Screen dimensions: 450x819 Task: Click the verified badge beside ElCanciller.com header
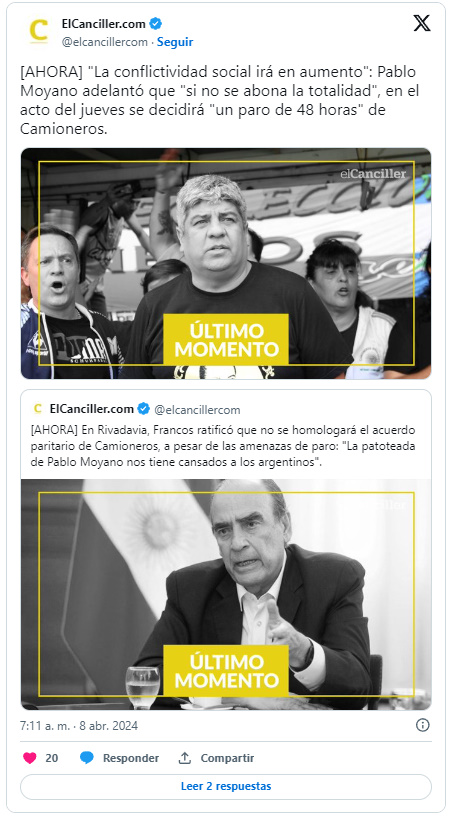tap(156, 24)
